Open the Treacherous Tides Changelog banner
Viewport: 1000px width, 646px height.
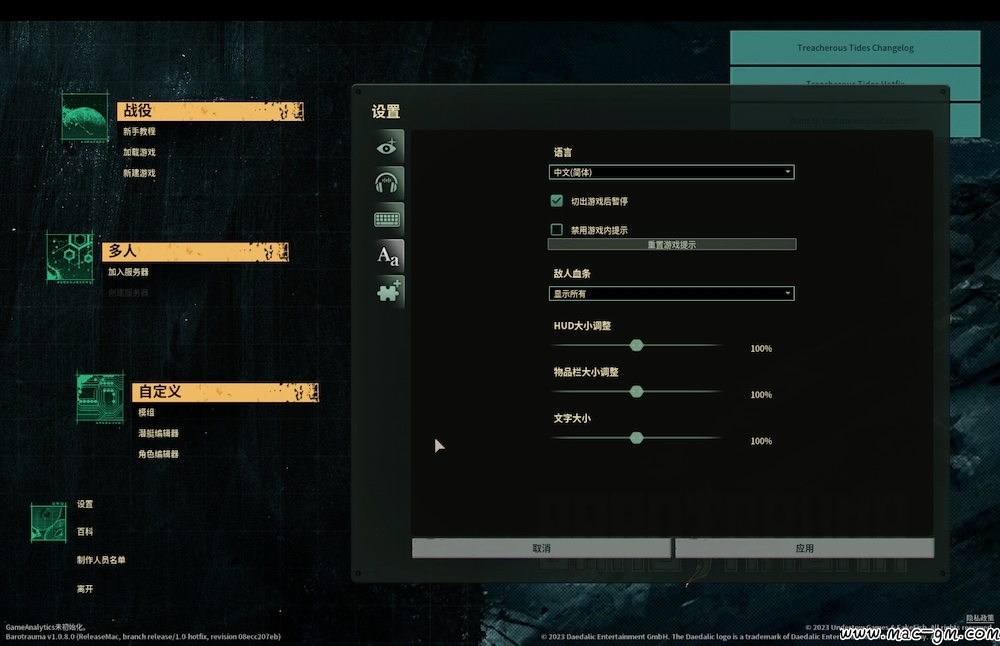click(x=855, y=48)
